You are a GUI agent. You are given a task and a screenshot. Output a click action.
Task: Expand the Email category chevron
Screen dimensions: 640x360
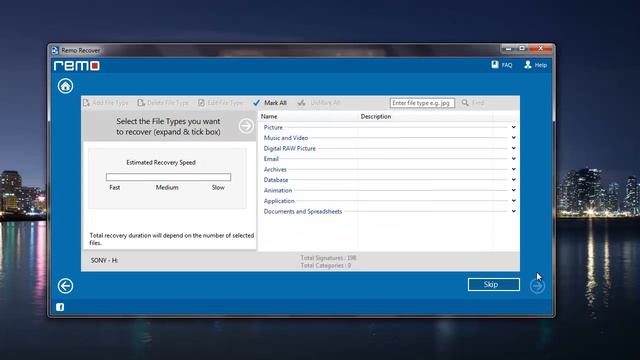tap(513, 159)
